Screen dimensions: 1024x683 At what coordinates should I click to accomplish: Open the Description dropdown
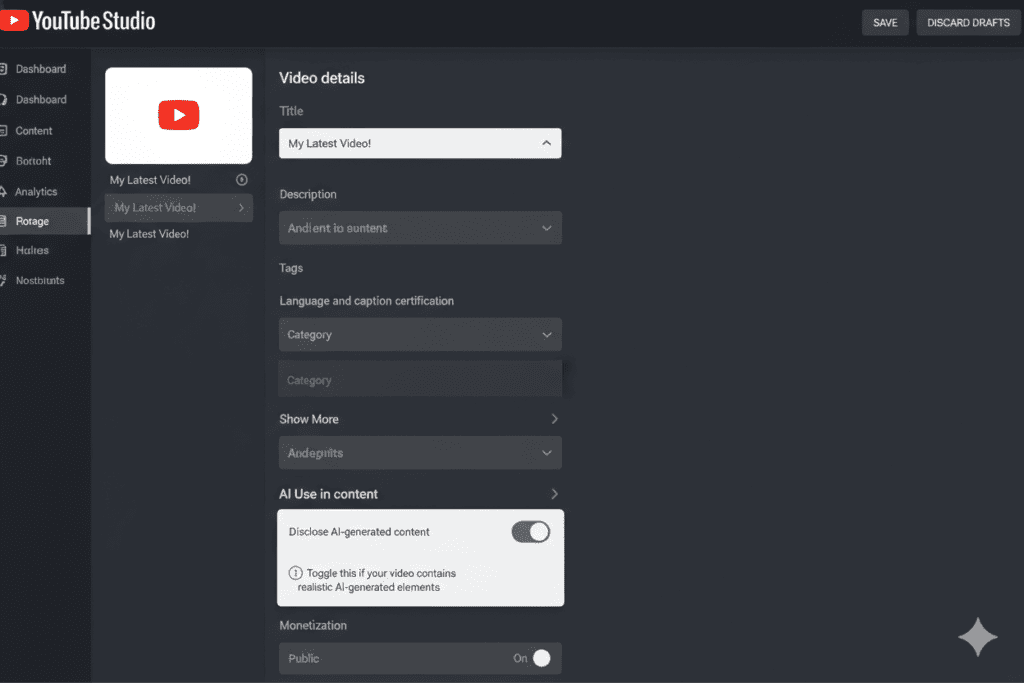420,228
